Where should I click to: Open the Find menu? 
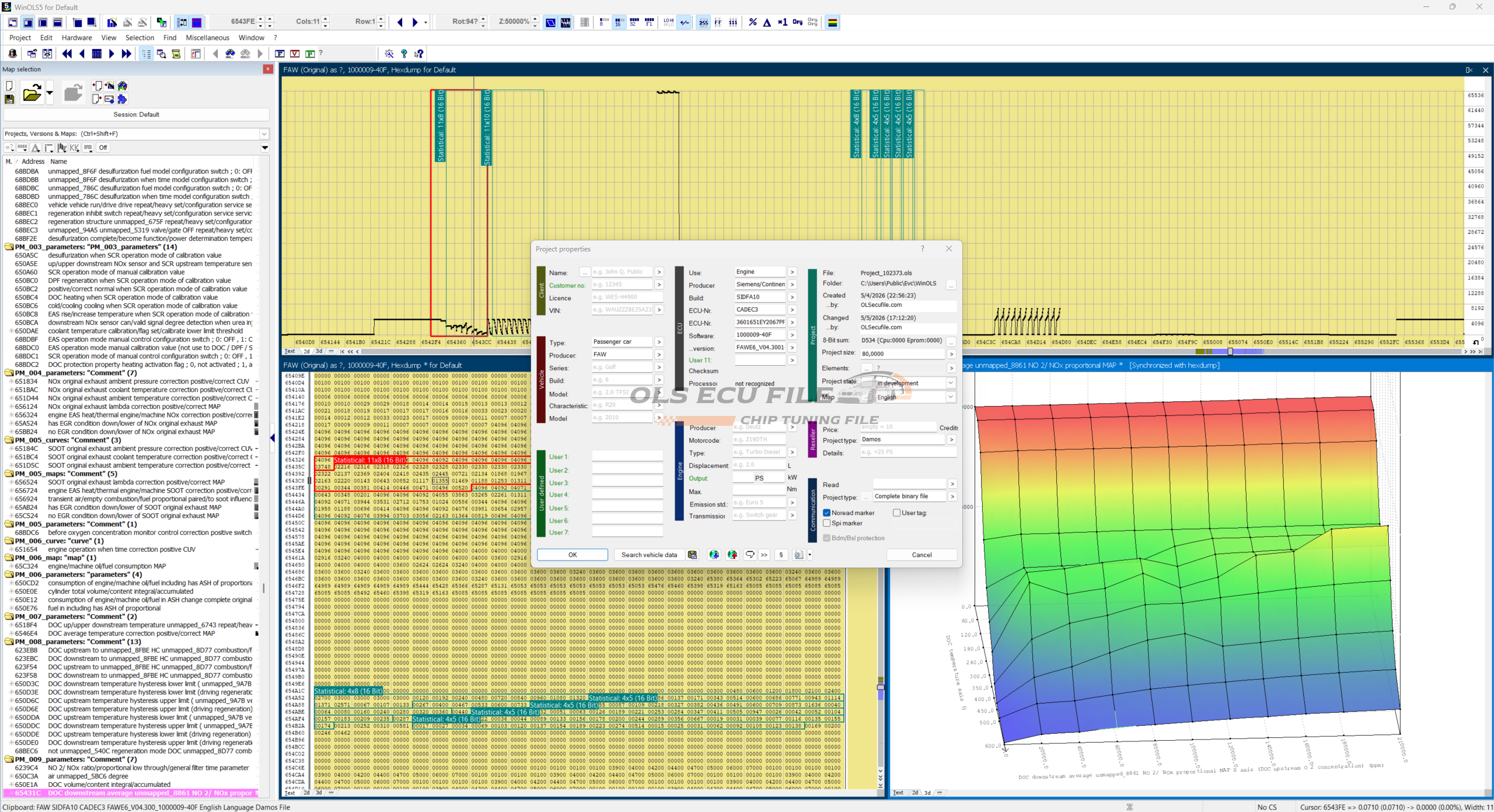(x=170, y=37)
